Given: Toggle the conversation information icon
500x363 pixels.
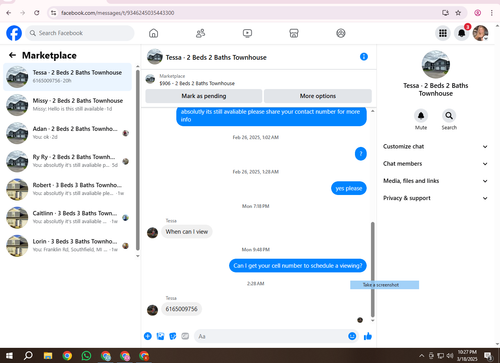Looking at the screenshot, I should 364,57.
